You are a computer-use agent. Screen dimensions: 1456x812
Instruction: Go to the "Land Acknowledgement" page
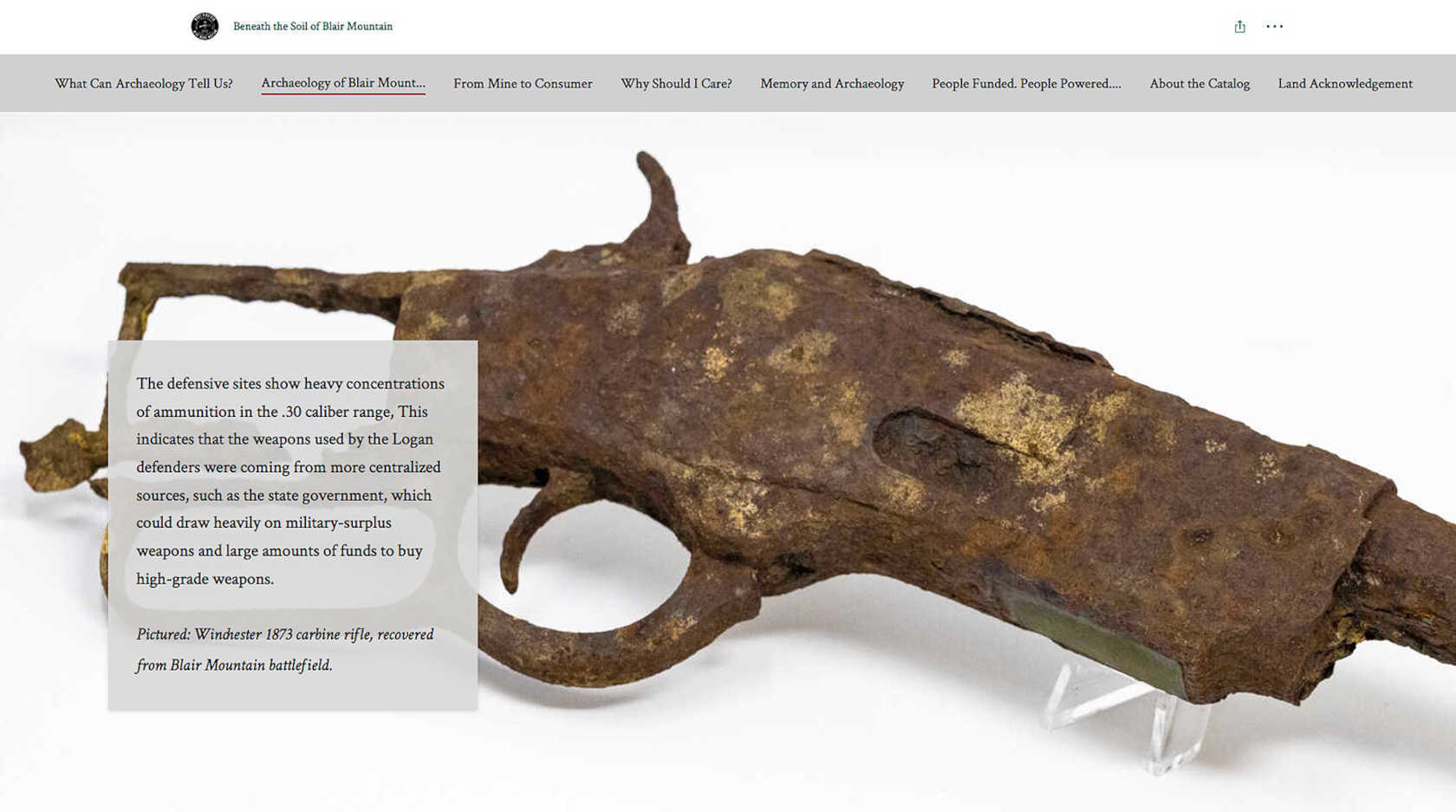point(1344,83)
